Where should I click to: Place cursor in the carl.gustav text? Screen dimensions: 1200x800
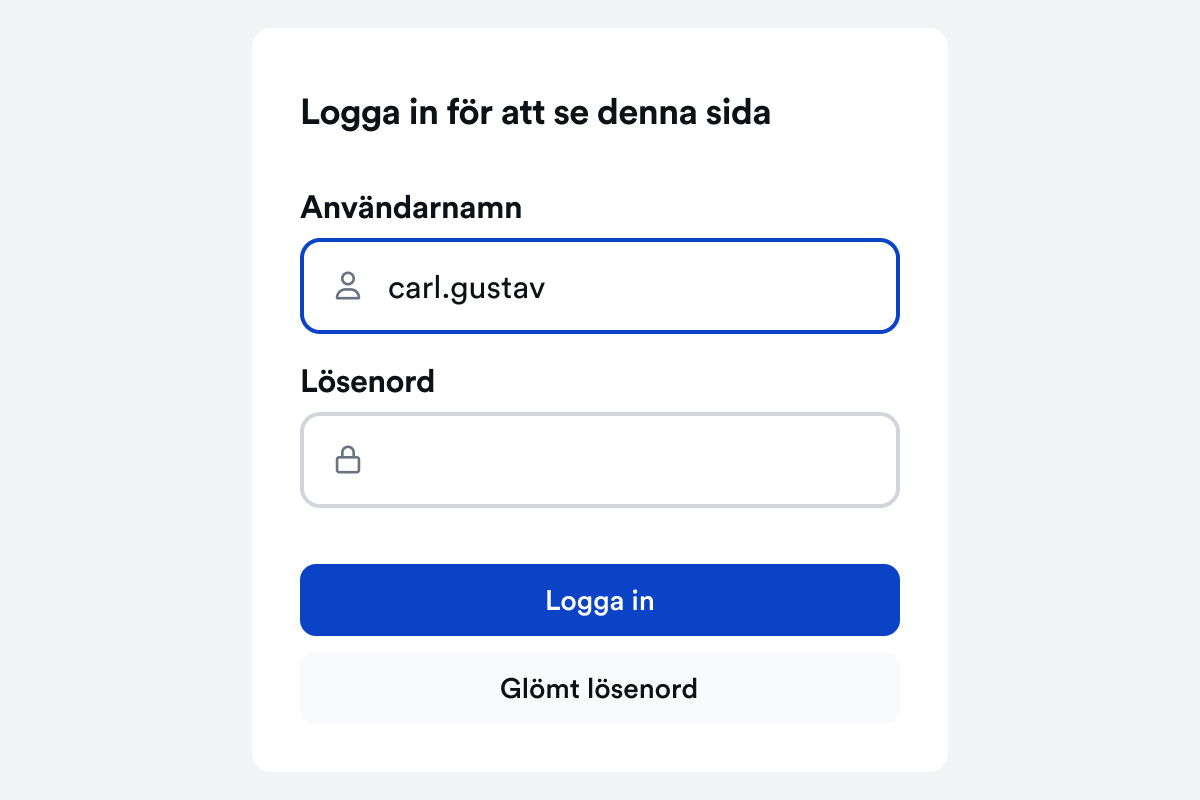click(x=467, y=288)
